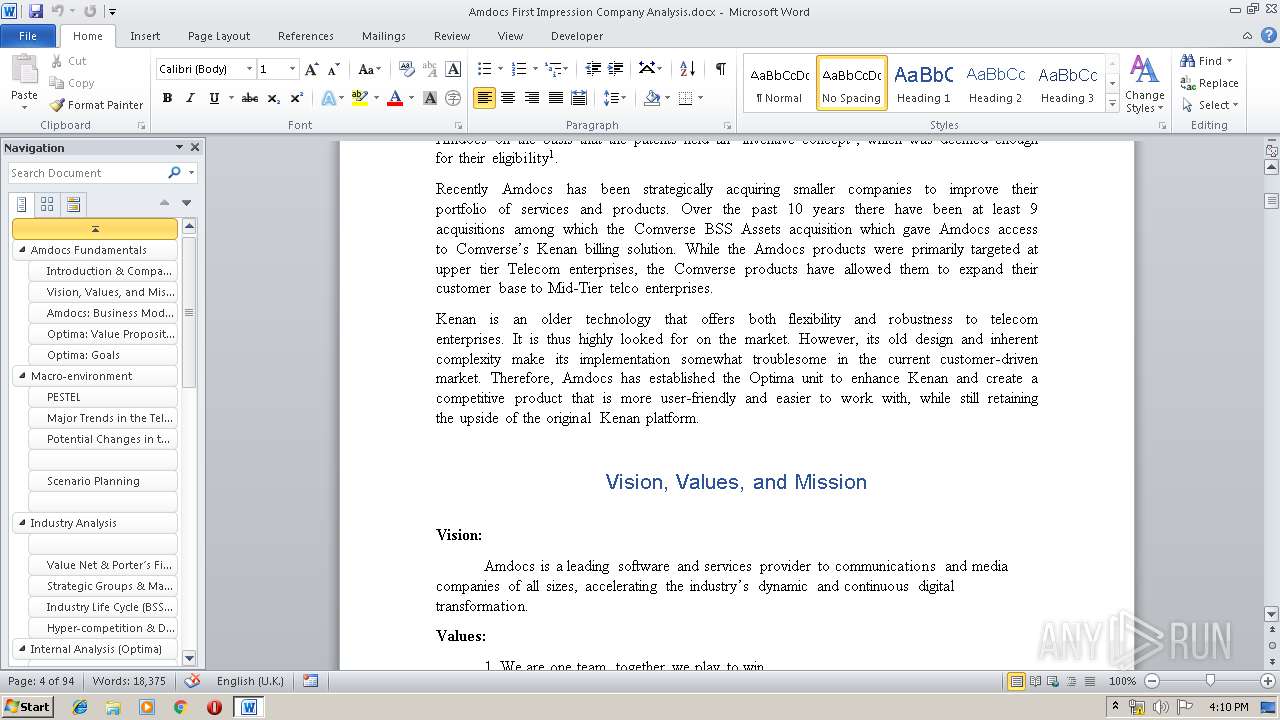
Task: Align text to the right
Action: [x=531, y=98]
